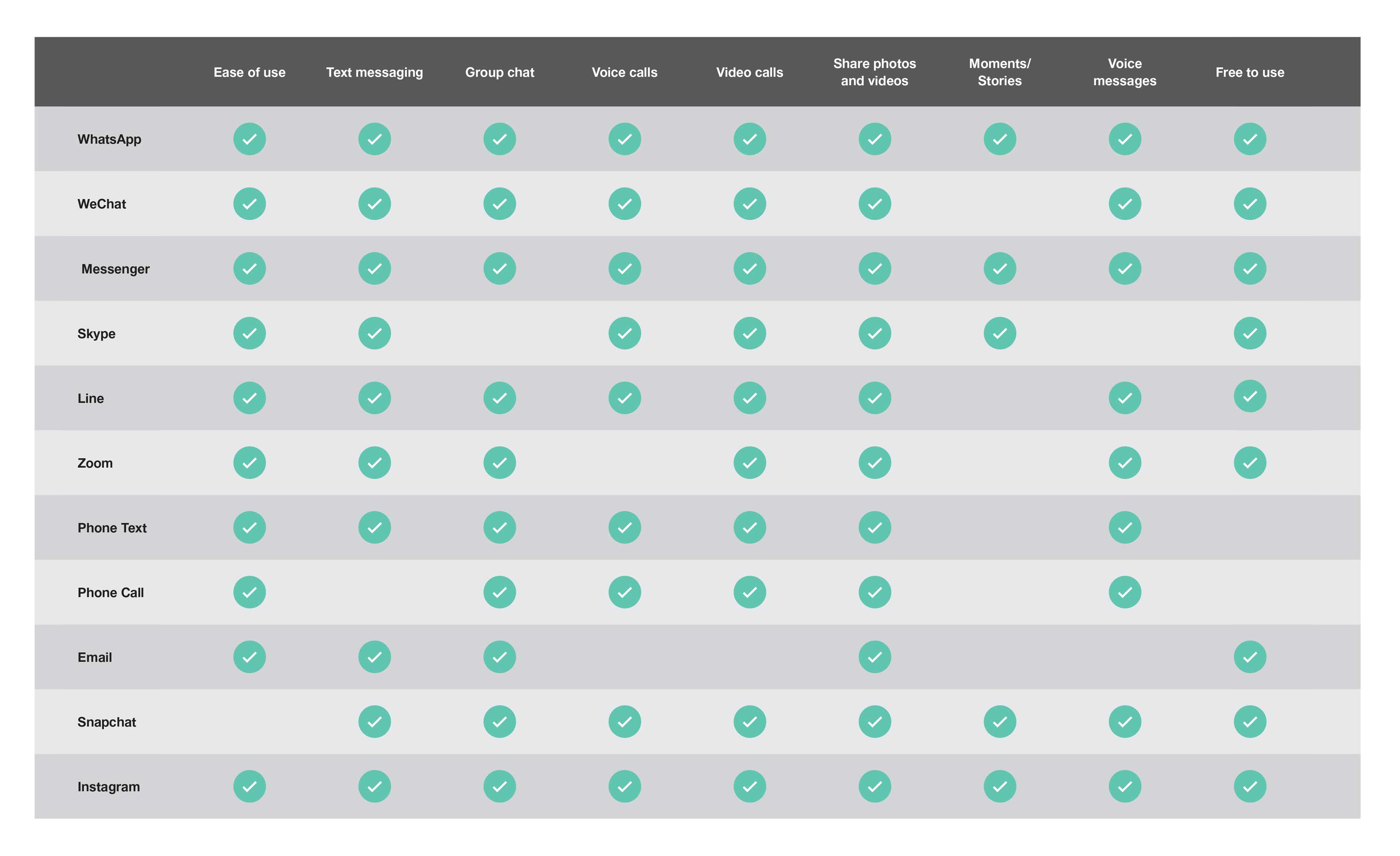Screen dimensions: 1400x856
Task: Select the Free to use column header
Action: tap(1249, 72)
